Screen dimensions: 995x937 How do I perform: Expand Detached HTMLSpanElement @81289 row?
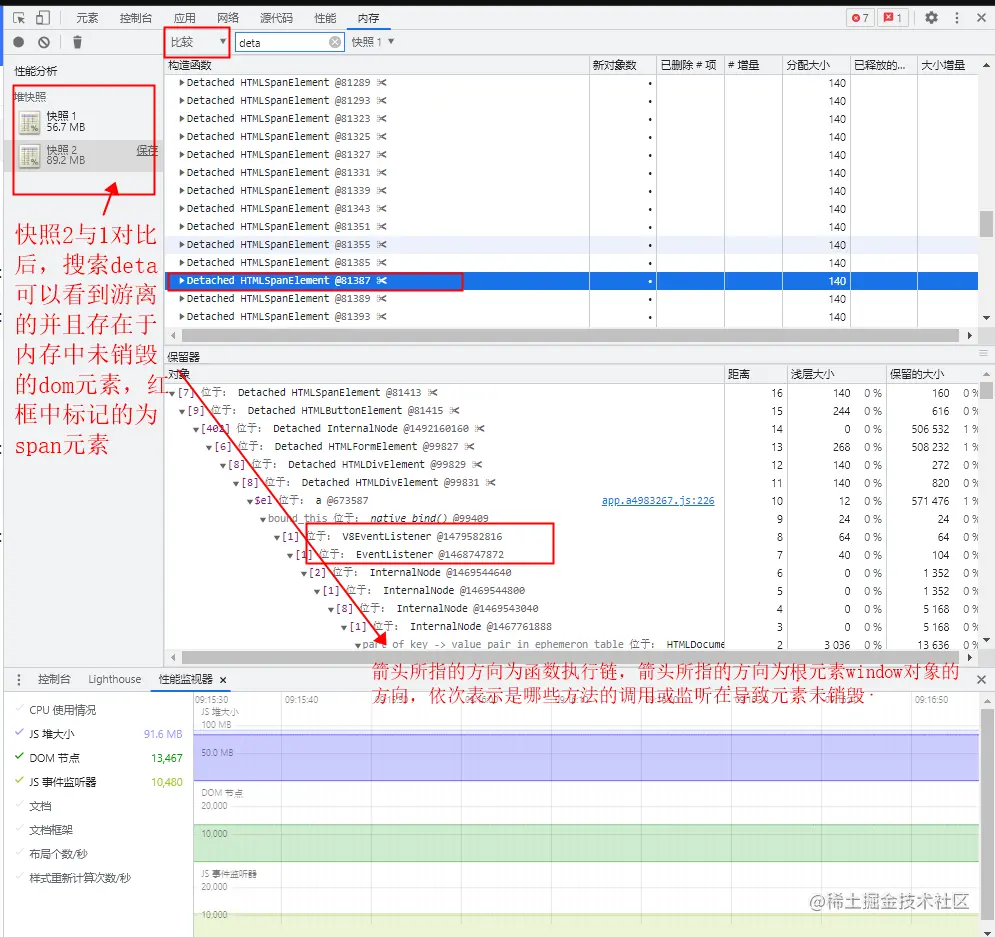click(181, 82)
